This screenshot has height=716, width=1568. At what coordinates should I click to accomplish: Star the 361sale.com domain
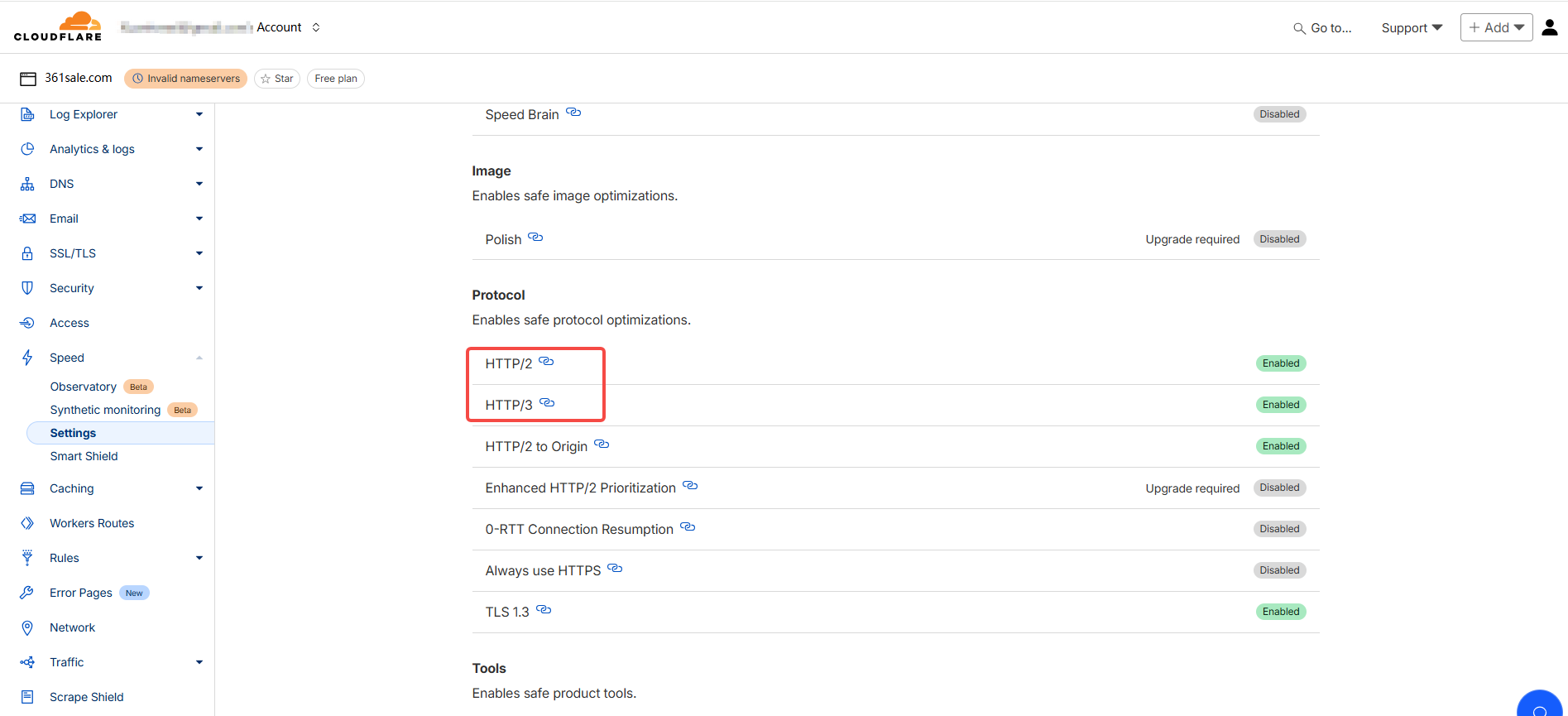(x=277, y=79)
